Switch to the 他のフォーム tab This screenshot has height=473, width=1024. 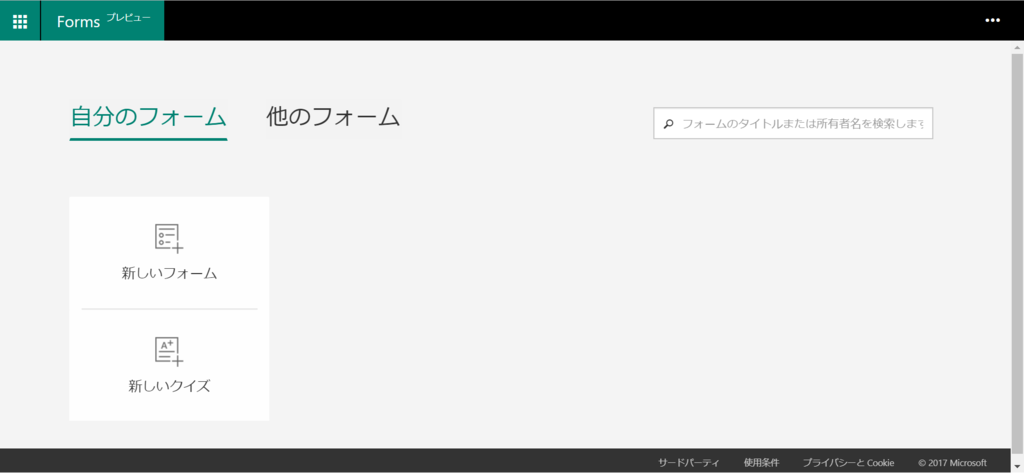pos(333,117)
